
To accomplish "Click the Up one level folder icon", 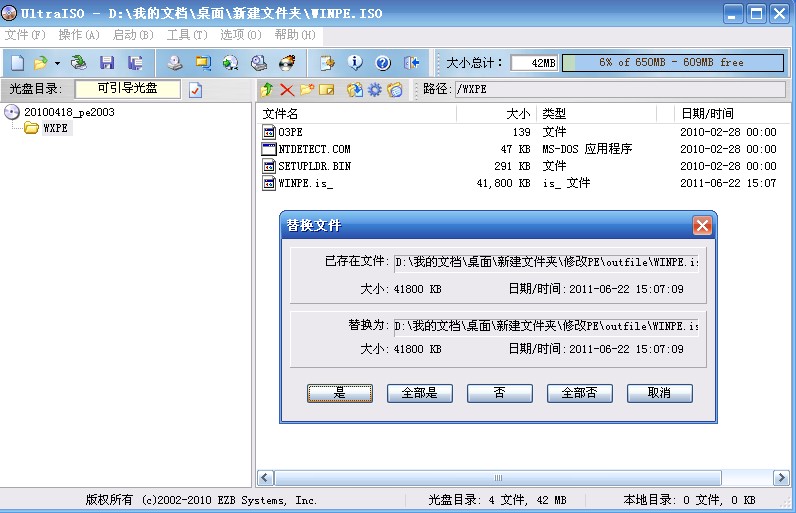I will click(x=267, y=90).
